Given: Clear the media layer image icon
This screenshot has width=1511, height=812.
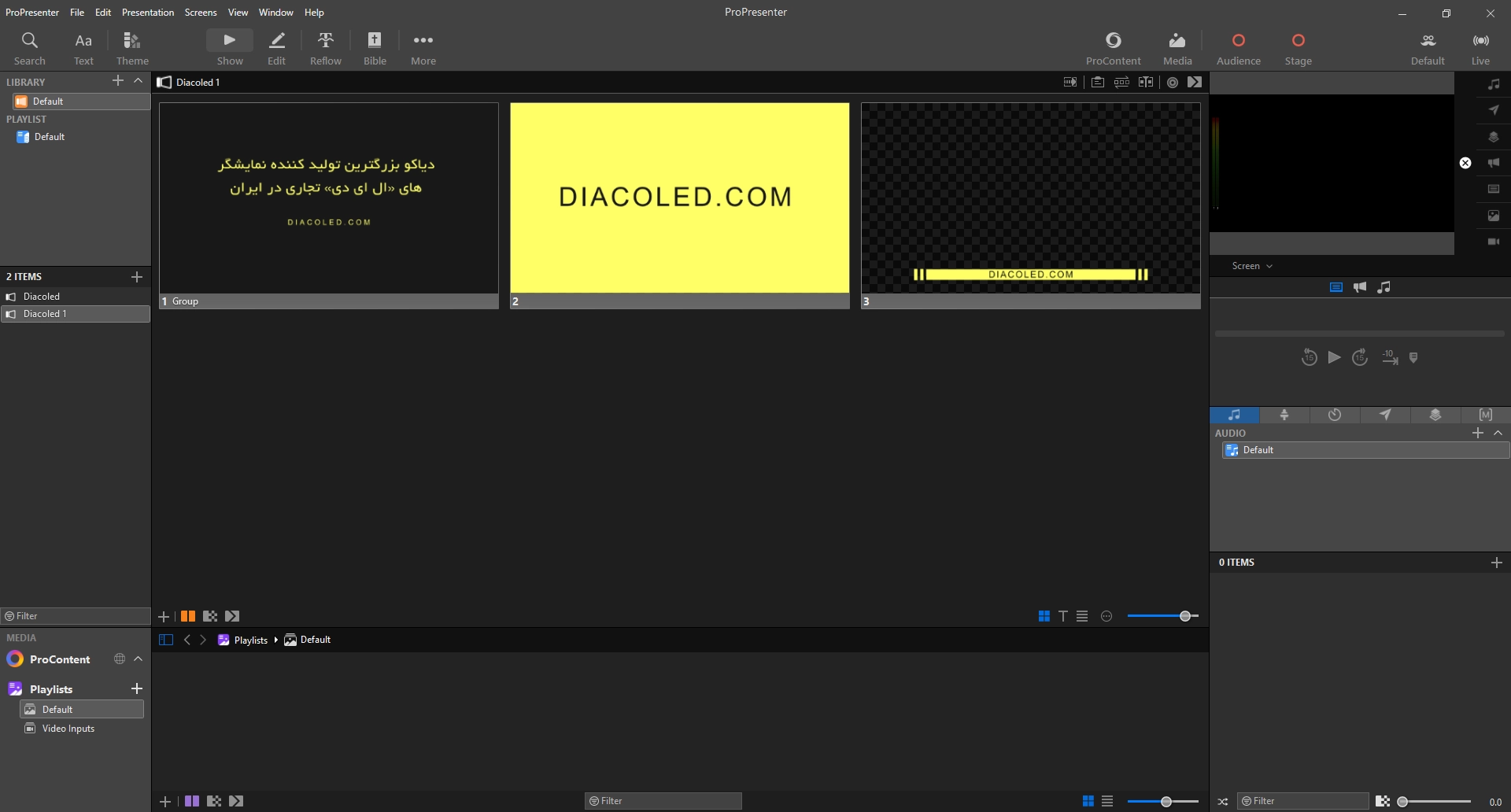Looking at the screenshot, I should [1494, 216].
